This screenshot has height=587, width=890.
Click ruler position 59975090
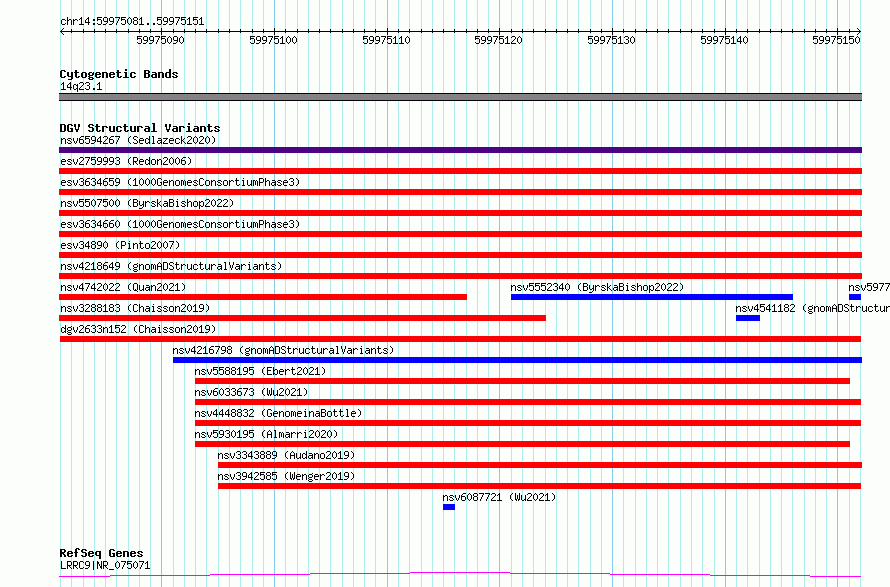161,40
